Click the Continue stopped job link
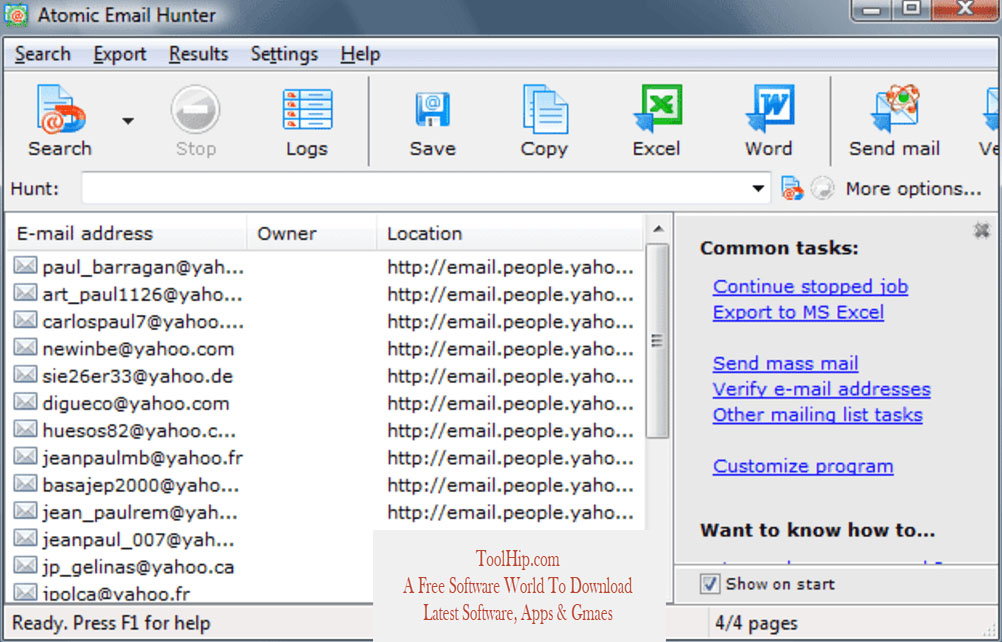This screenshot has height=642, width=1002. [810, 286]
